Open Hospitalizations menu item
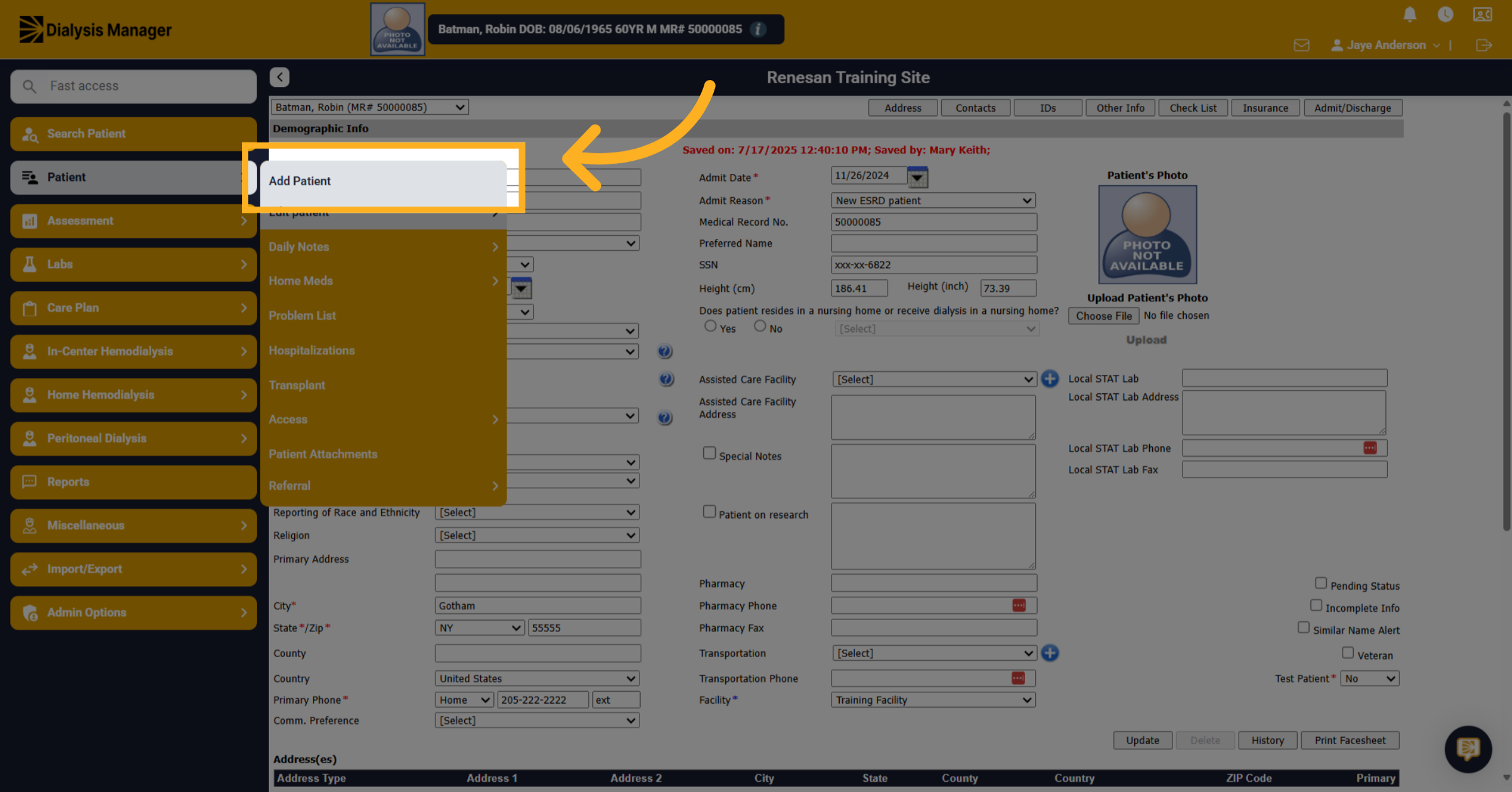The image size is (1512, 792). 383,350
